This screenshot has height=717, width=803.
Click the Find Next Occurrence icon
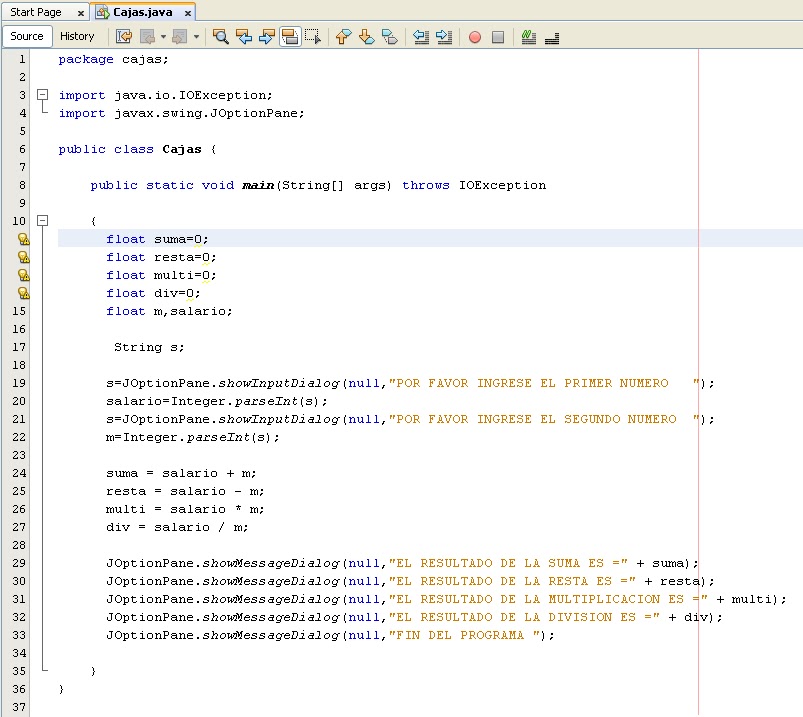click(x=266, y=36)
